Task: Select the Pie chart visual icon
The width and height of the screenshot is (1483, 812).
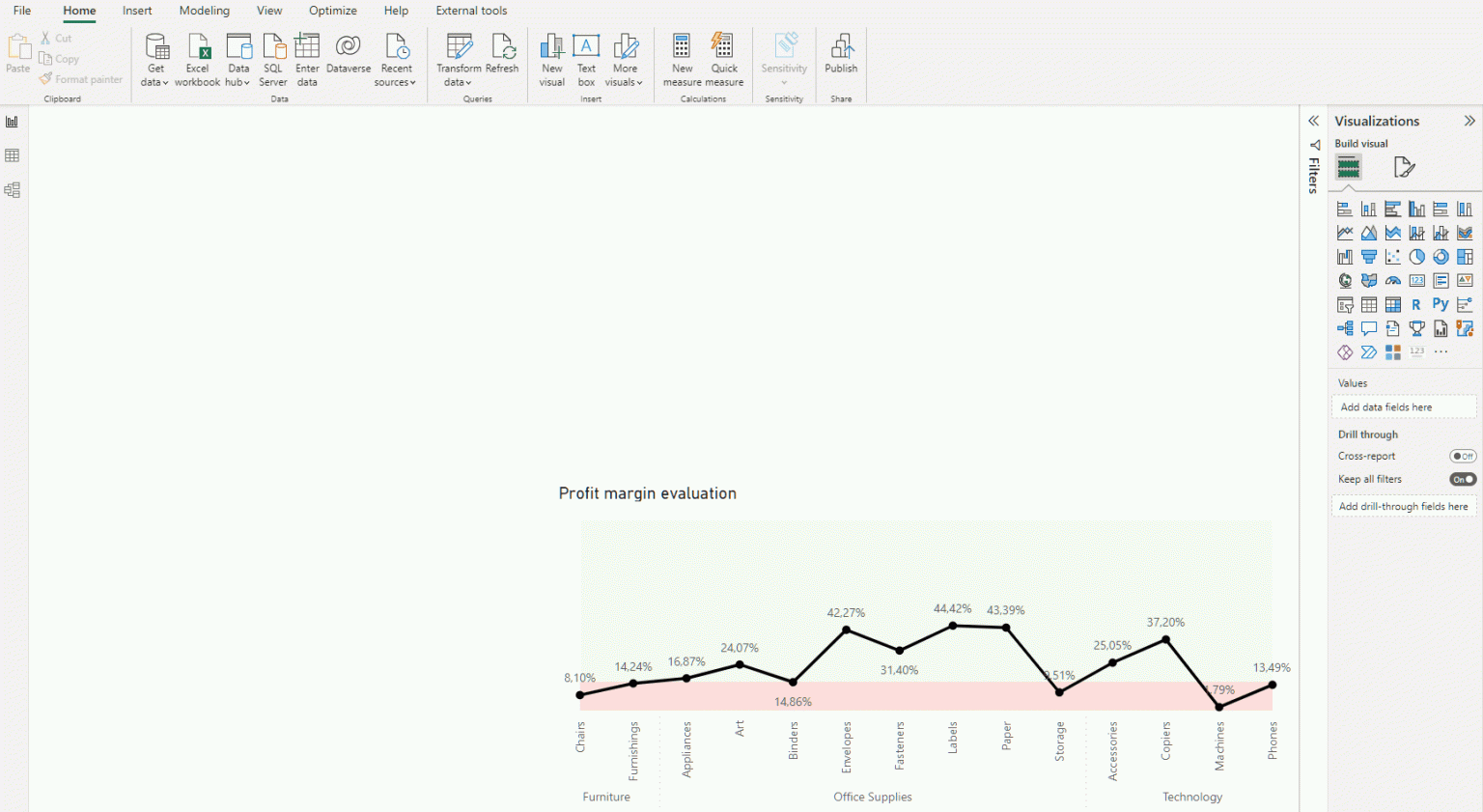Action: (x=1417, y=256)
